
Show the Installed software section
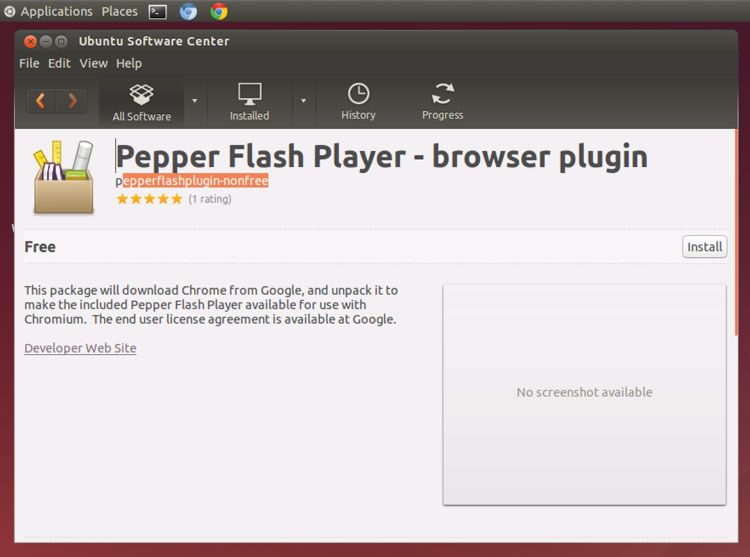249,102
